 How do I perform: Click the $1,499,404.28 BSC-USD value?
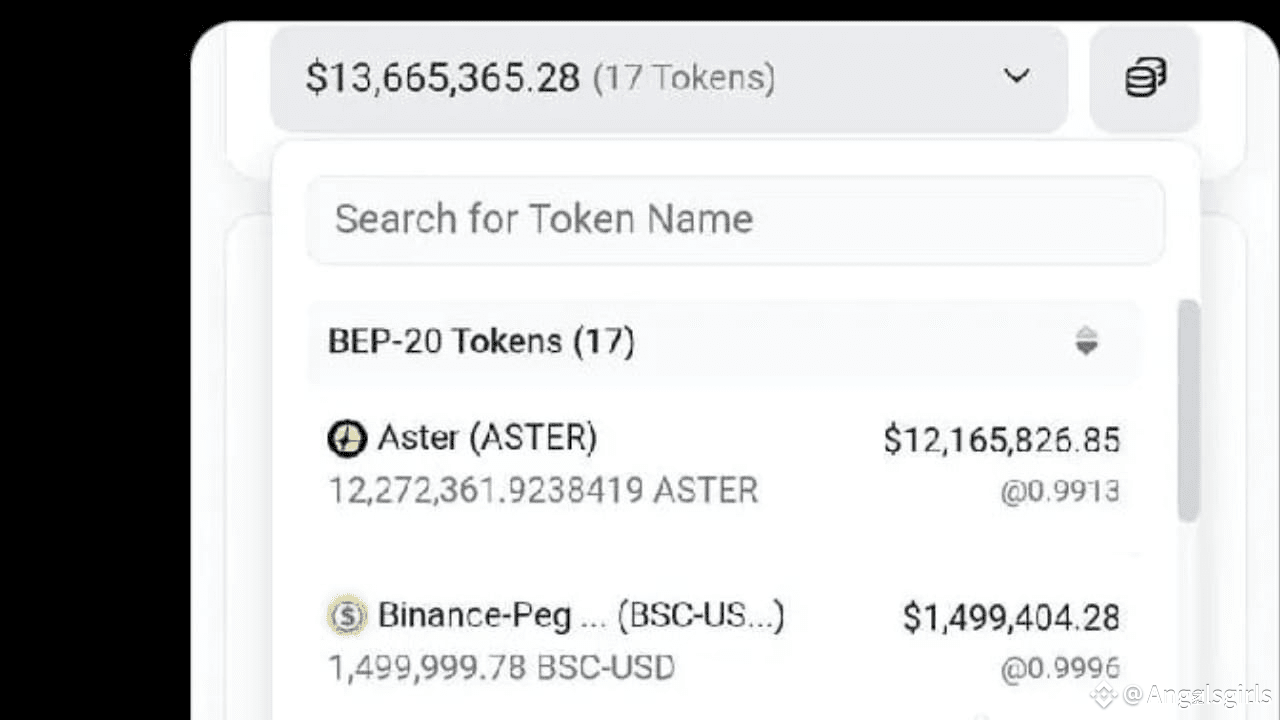[1011, 617]
